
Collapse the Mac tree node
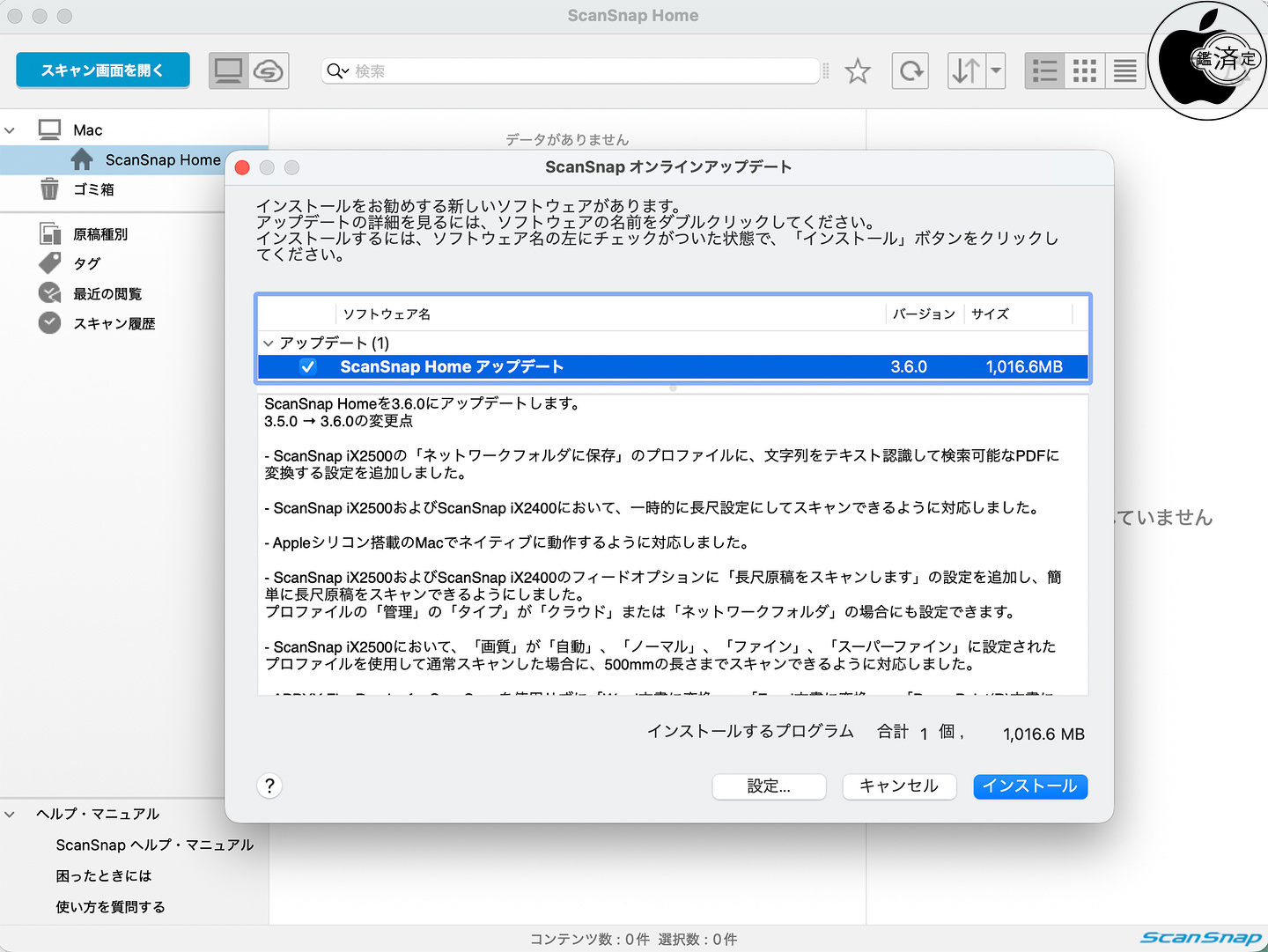(x=11, y=130)
